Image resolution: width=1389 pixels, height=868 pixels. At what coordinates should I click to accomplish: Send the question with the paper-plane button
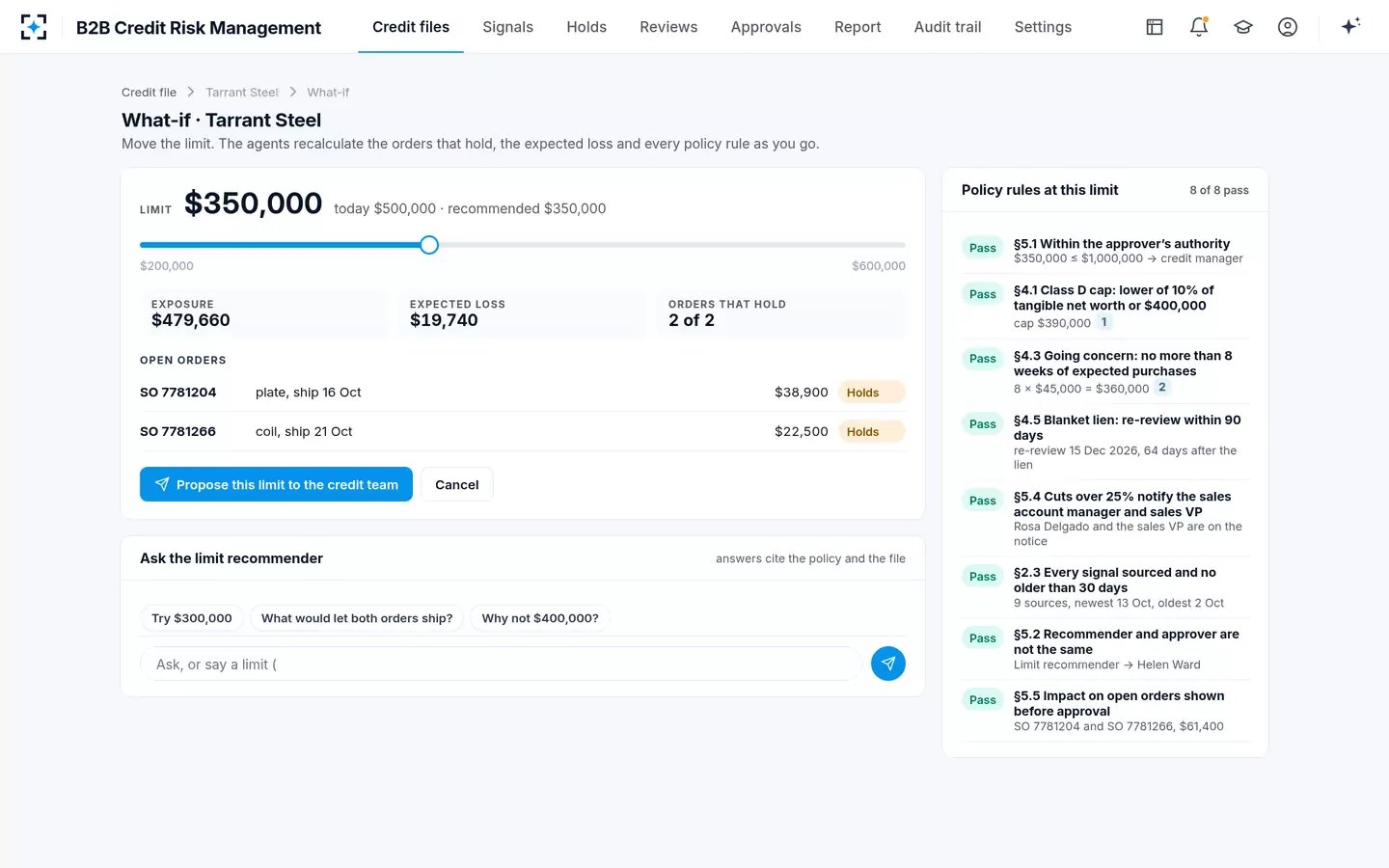tap(888, 664)
